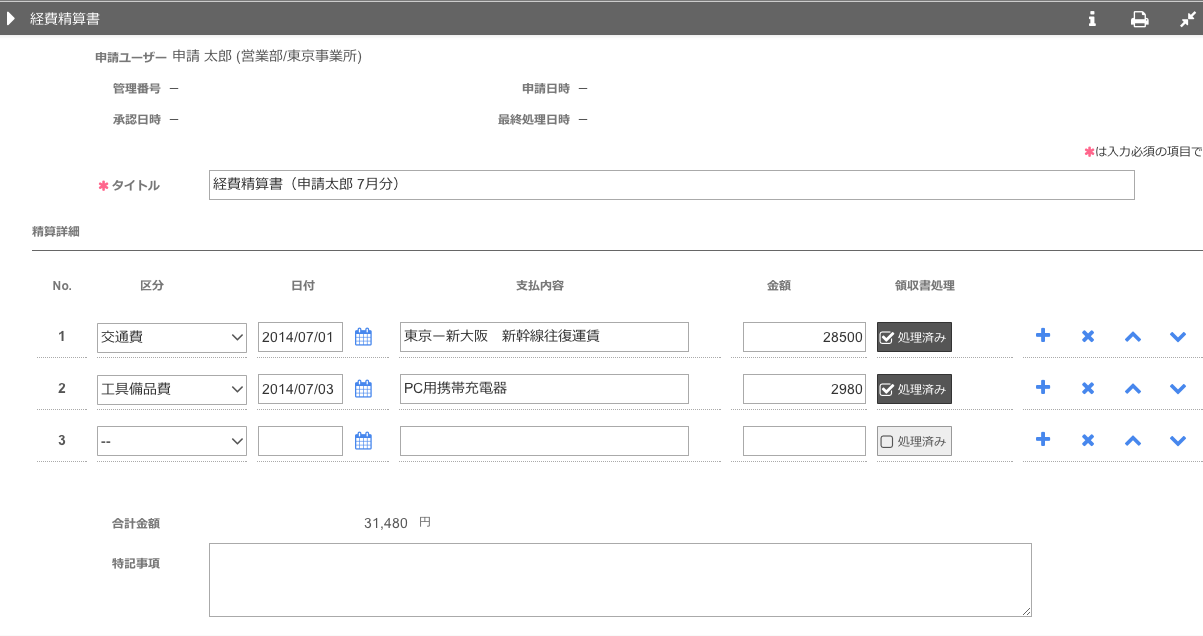Click the 申請 太郎 (営業部/東京事業所) user text
Image resolution: width=1203 pixels, height=636 pixels.
267,57
